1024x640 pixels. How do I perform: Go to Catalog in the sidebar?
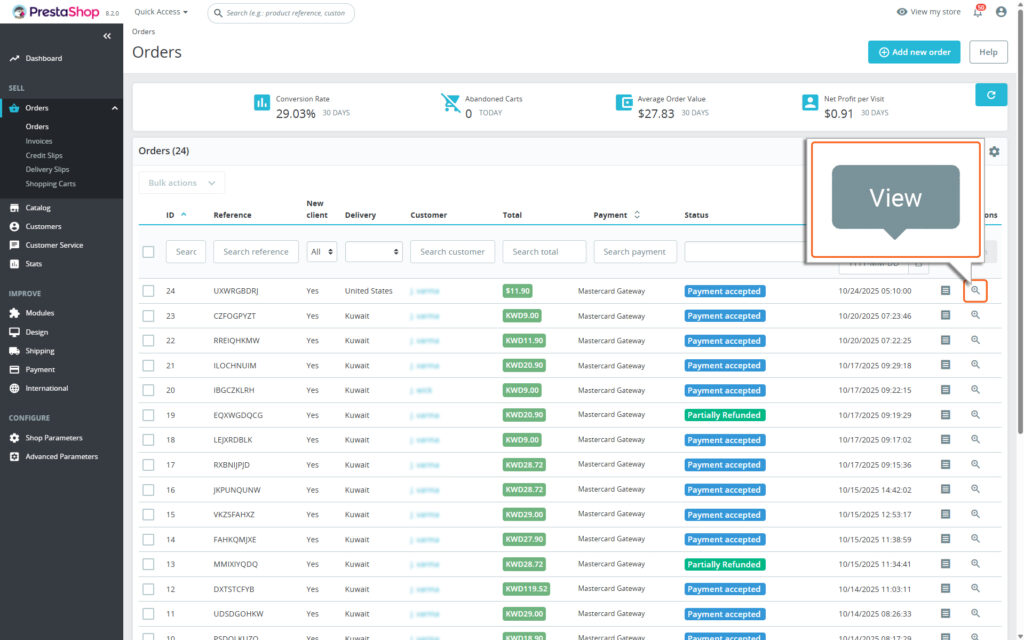click(38, 208)
